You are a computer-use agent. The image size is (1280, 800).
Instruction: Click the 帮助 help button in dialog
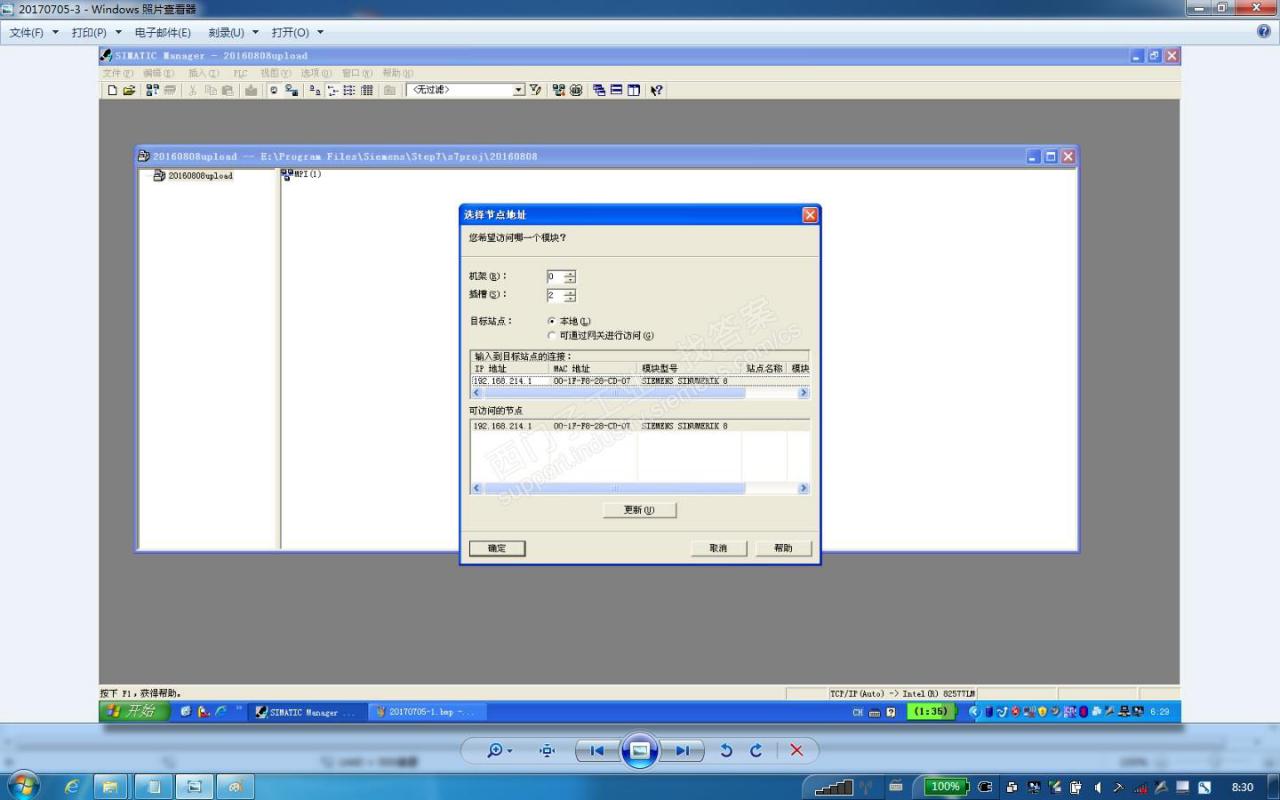[783, 548]
